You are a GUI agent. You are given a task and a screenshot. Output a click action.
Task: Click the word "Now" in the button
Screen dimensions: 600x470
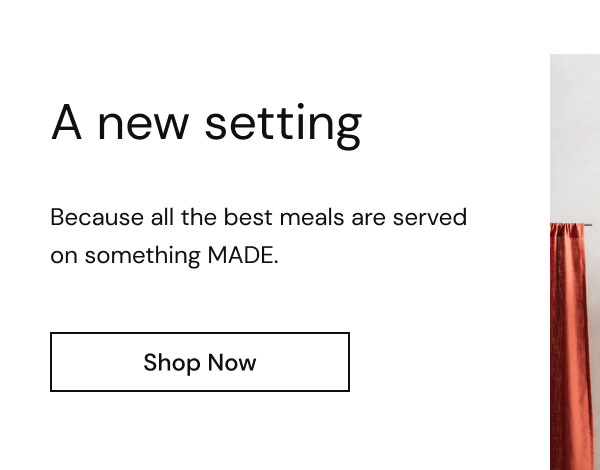232,362
